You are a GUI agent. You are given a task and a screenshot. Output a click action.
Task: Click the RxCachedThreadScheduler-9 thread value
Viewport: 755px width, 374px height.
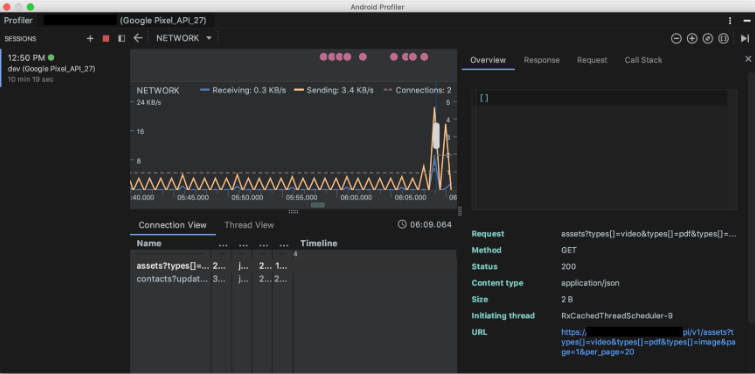pyautogui.click(x=617, y=316)
